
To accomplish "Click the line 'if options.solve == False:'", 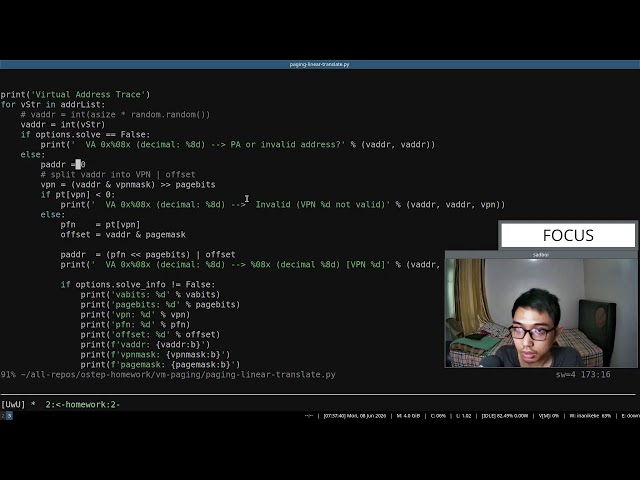I will pos(85,134).
